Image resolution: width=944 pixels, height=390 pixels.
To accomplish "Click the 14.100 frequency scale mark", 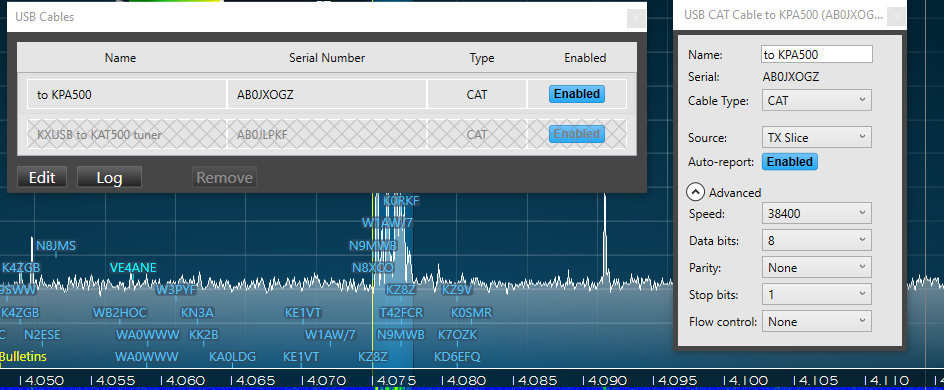I will click(745, 380).
